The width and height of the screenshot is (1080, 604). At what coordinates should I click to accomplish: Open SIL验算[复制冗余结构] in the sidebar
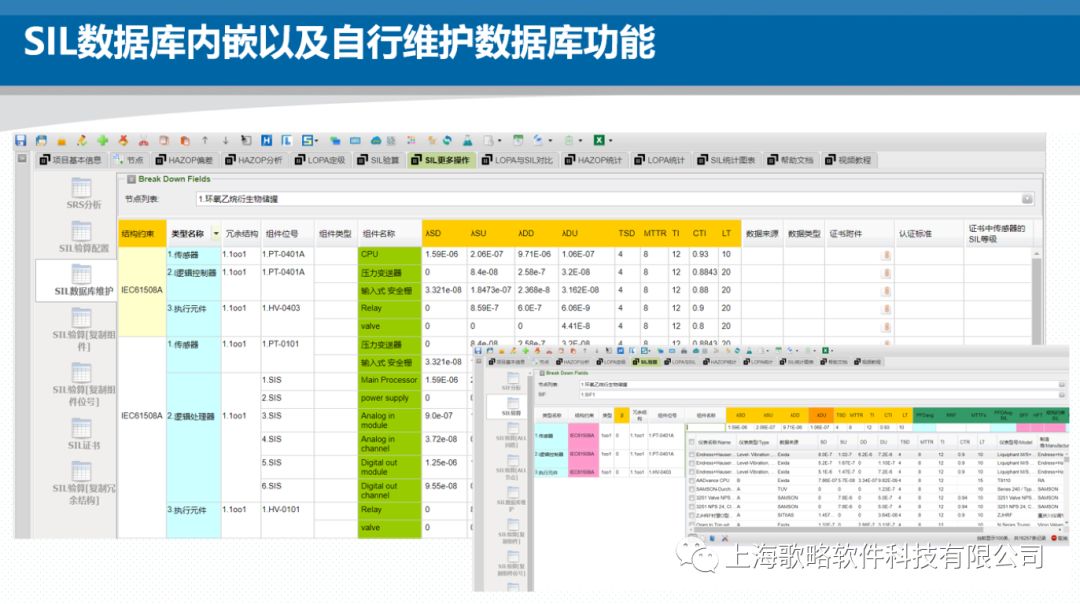[82, 483]
